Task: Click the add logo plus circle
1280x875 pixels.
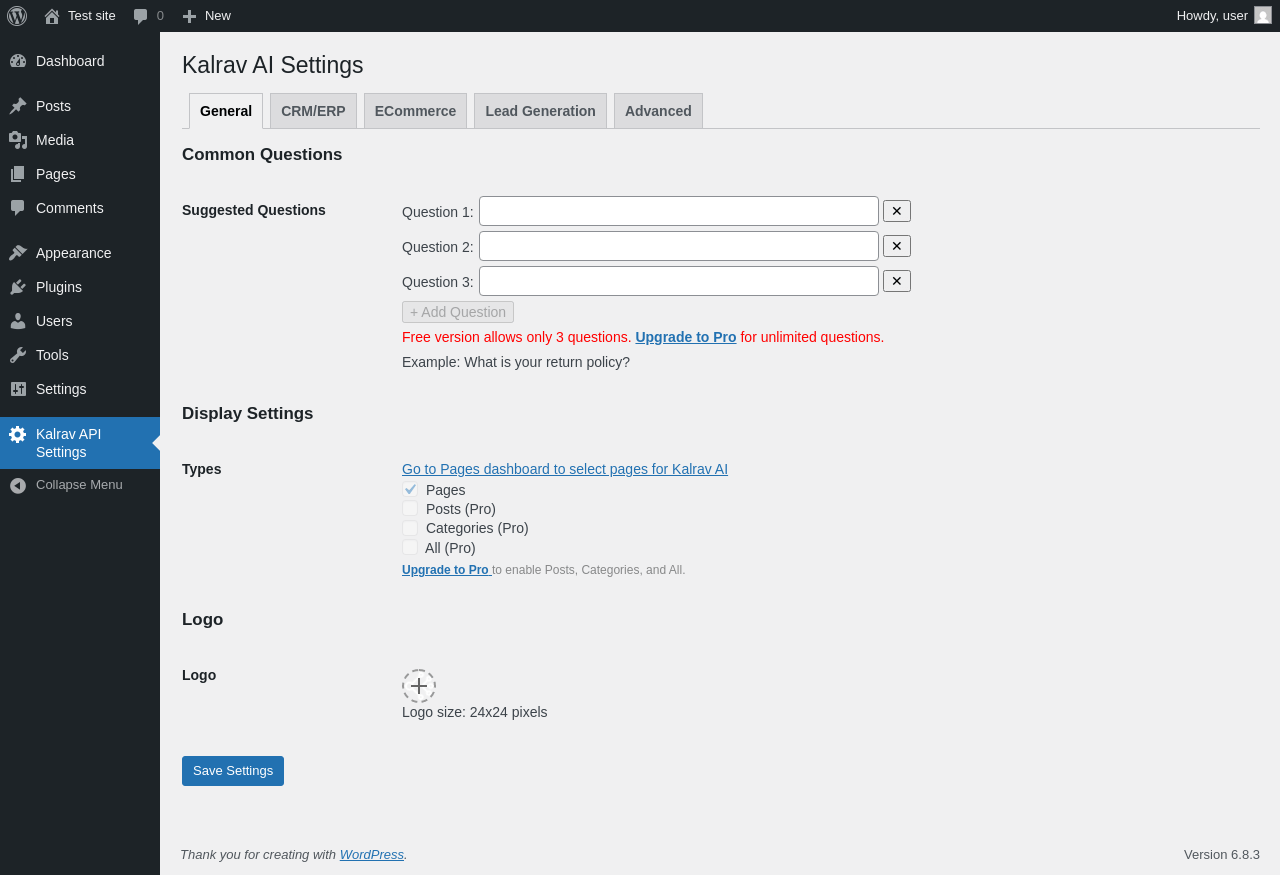Action: [x=419, y=686]
